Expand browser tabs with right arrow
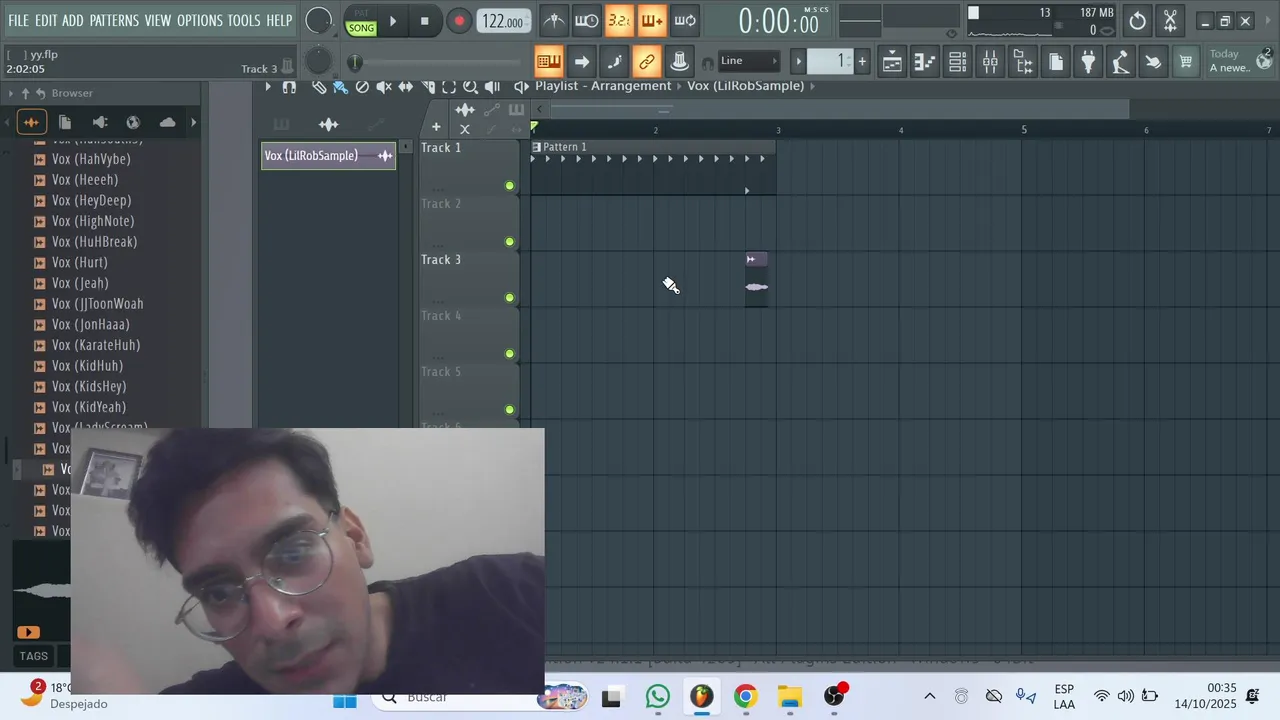Image resolution: width=1280 pixels, height=720 pixels. 193,122
